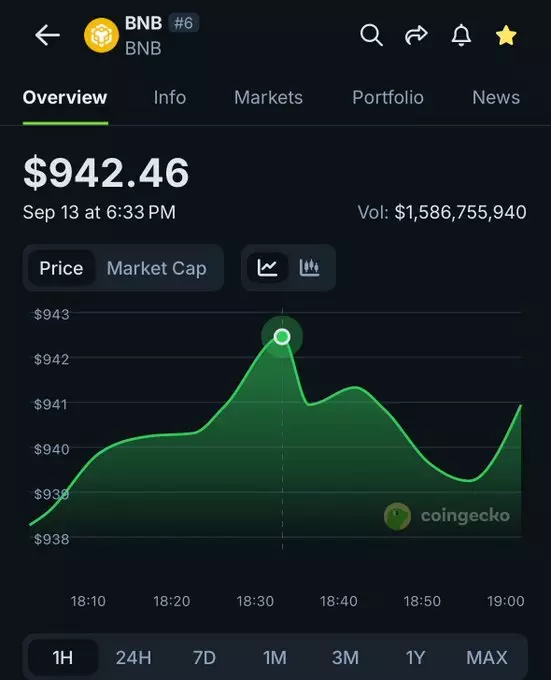Tap the highlighted chart point marker
551x680 pixels.
click(282, 337)
